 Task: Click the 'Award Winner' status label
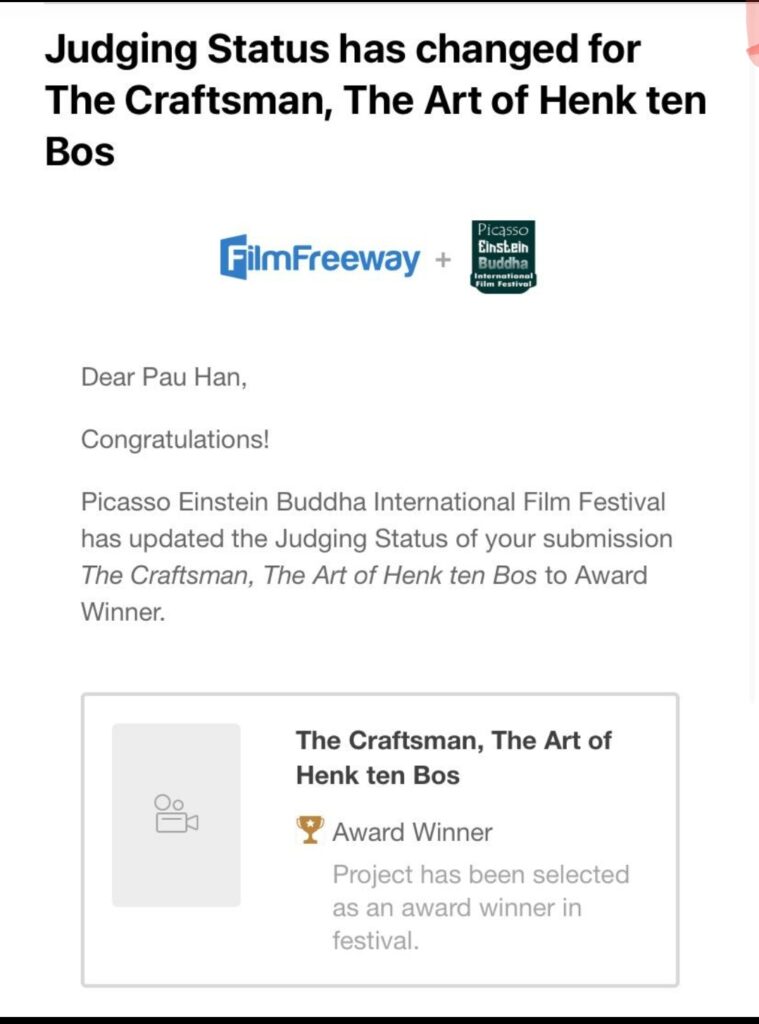click(x=412, y=832)
